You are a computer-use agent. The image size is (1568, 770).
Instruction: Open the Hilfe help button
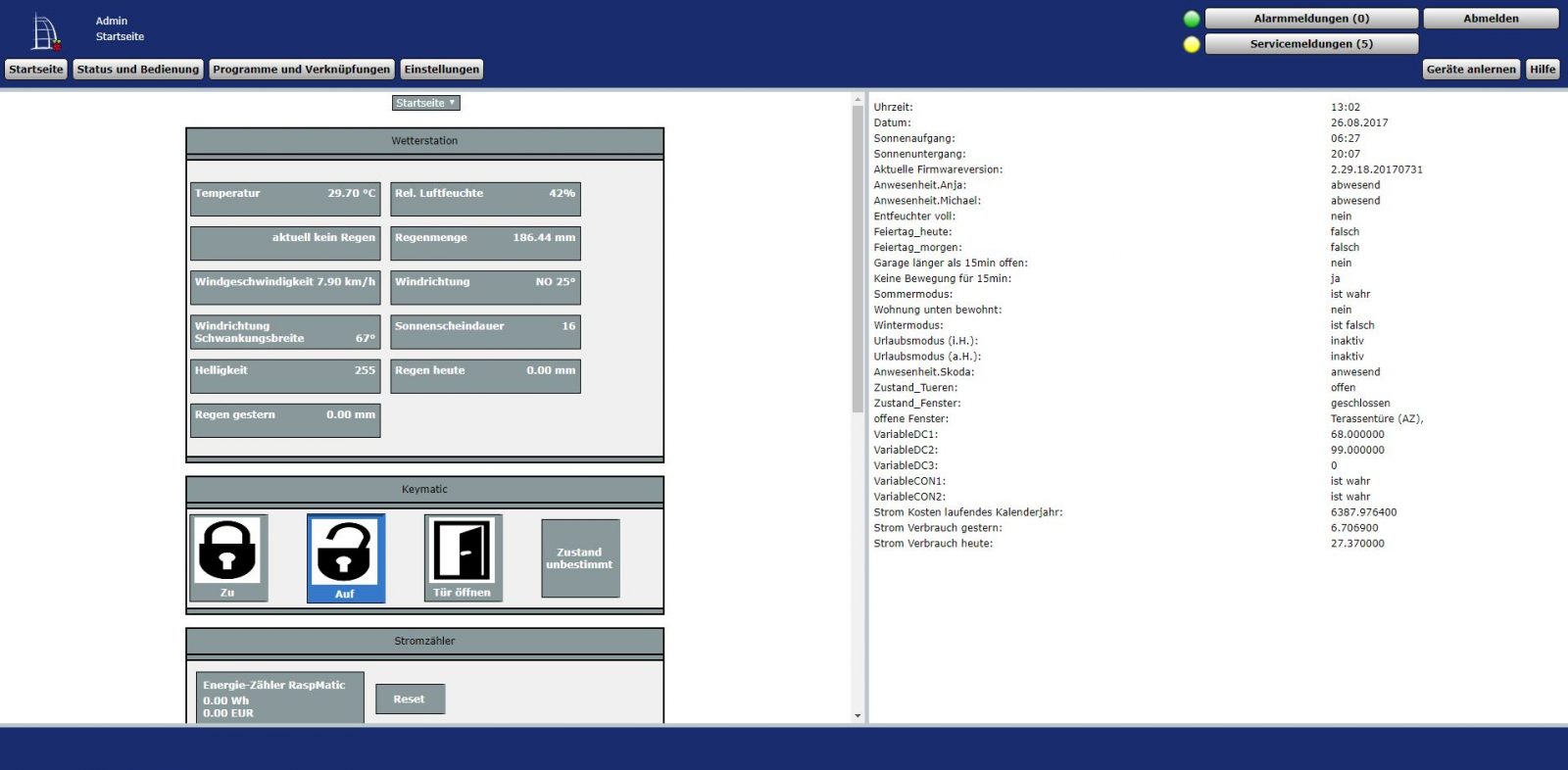click(x=1543, y=70)
